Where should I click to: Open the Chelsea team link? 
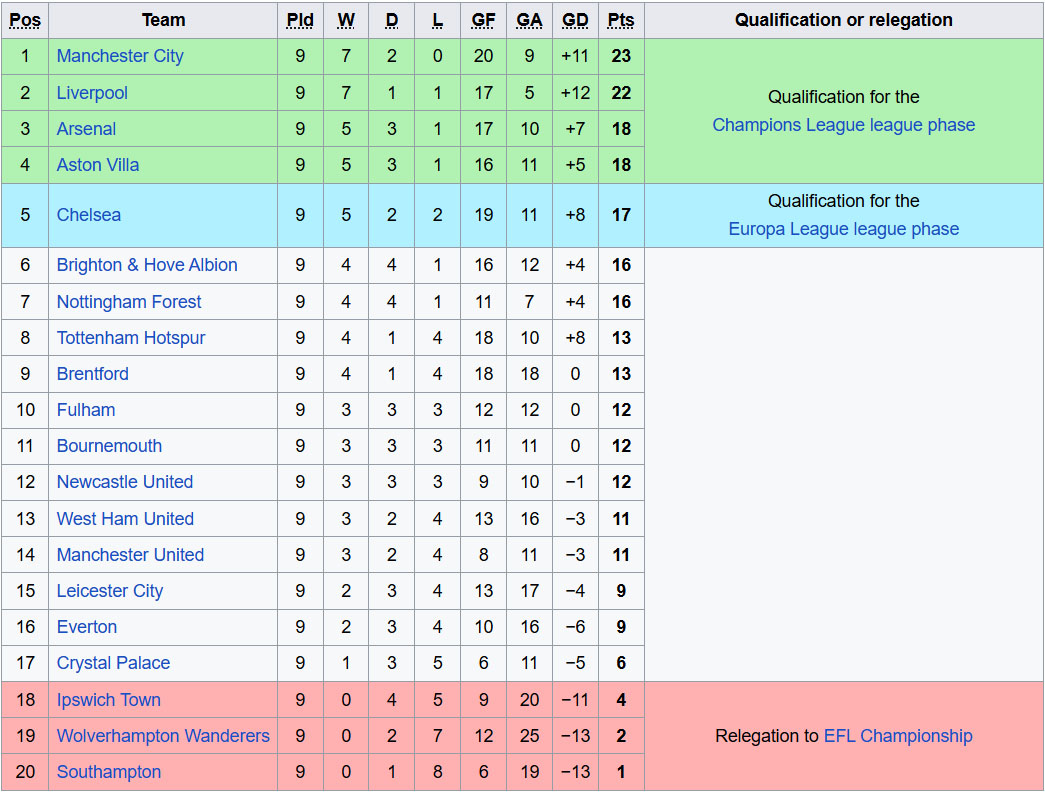tap(89, 215)
